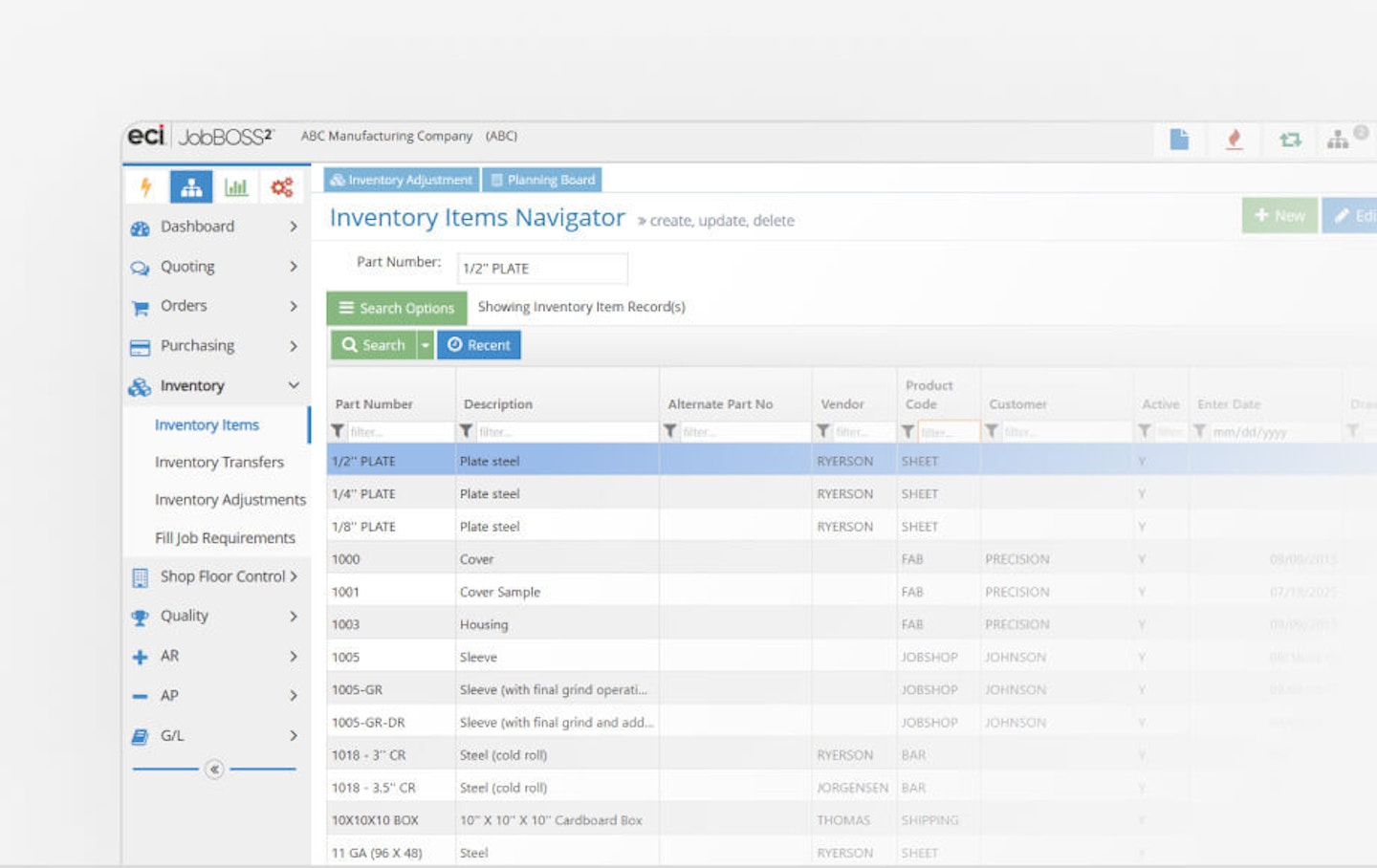
Task: Click the AR plus icon
Action: 140,658
